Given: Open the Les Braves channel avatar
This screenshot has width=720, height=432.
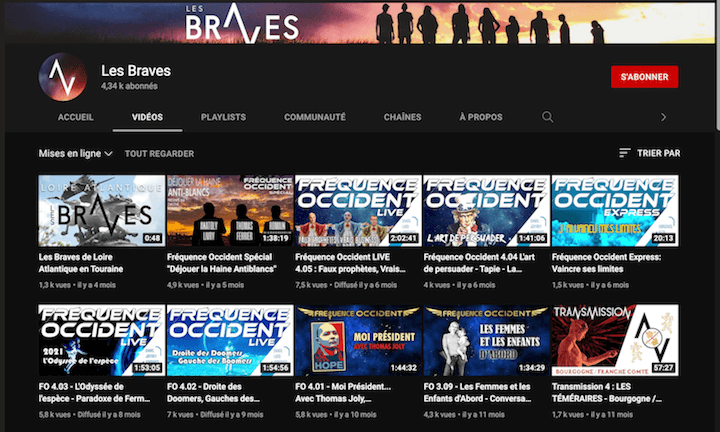Looking at the screenshot, I should tap(62, 77).
